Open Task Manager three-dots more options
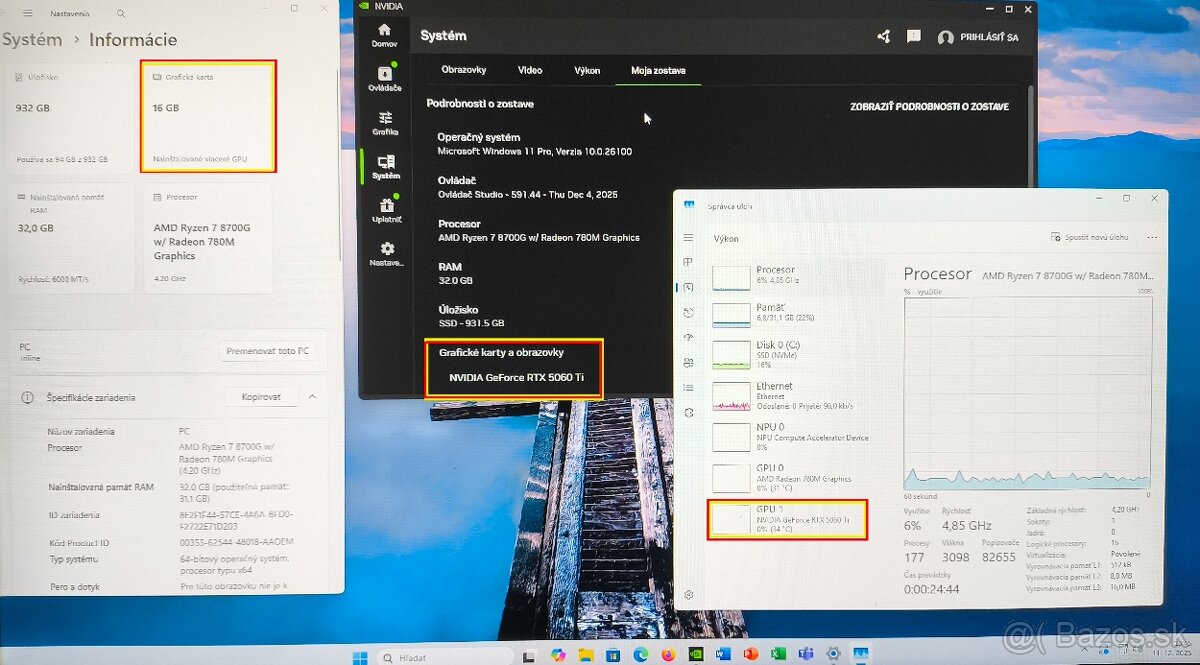 1152,237
